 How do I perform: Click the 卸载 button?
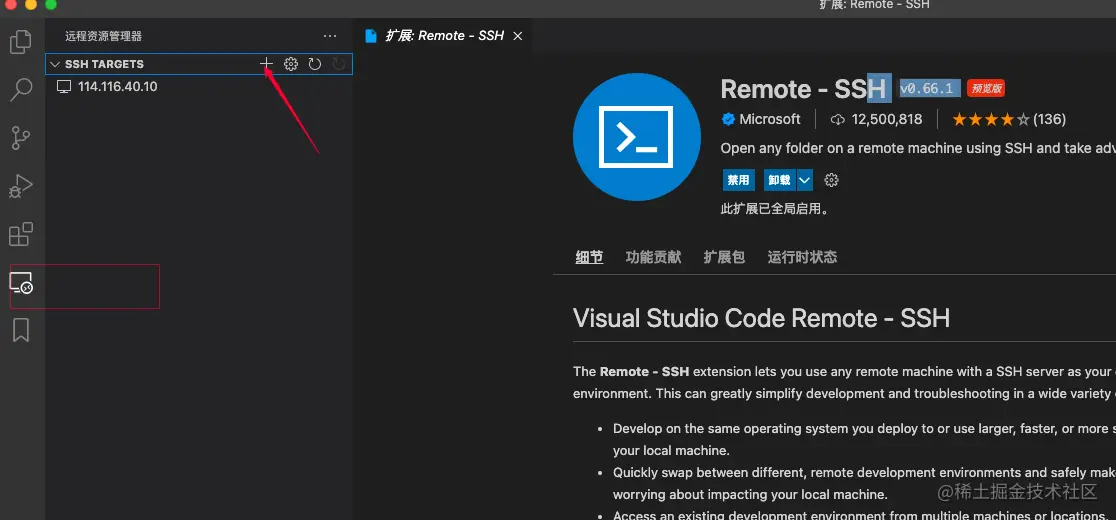click(779, 180)
